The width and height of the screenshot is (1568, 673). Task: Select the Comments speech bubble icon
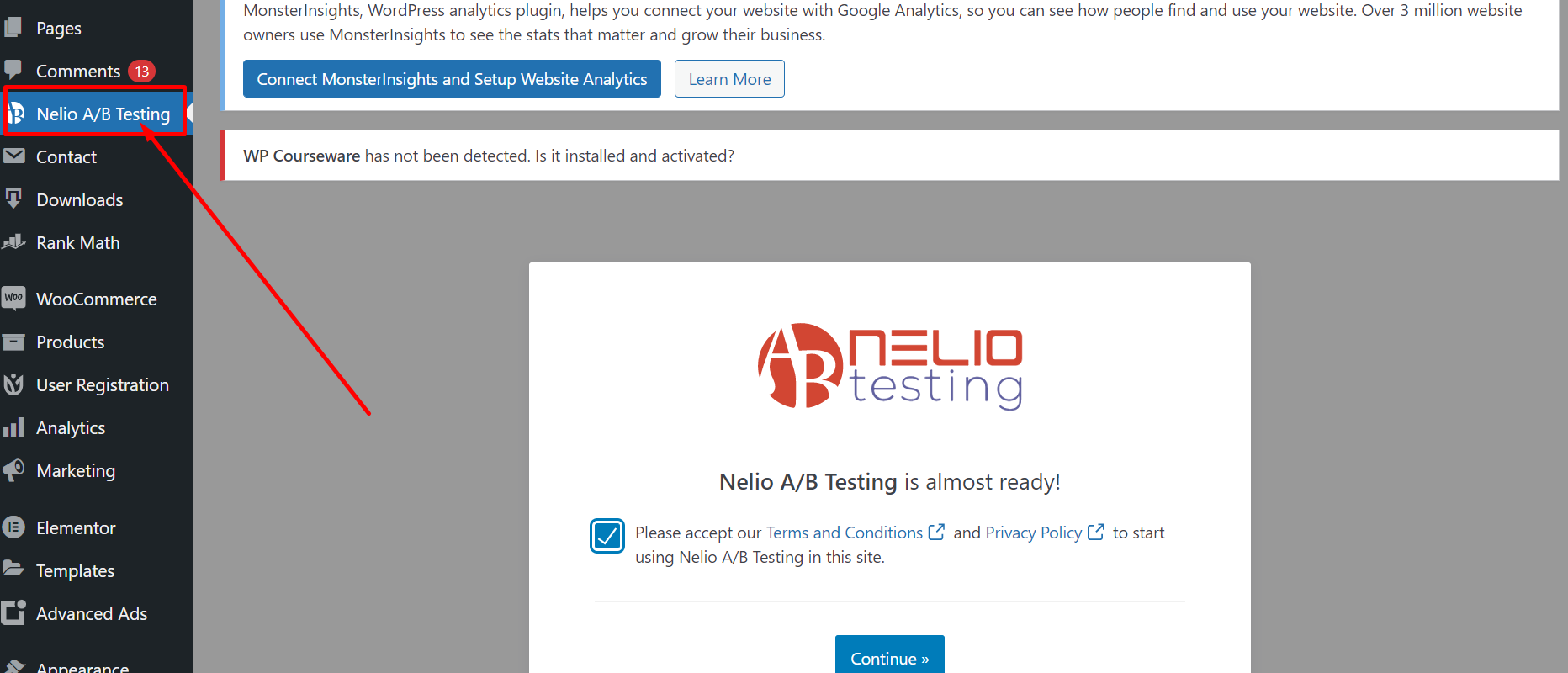point(14,70)
